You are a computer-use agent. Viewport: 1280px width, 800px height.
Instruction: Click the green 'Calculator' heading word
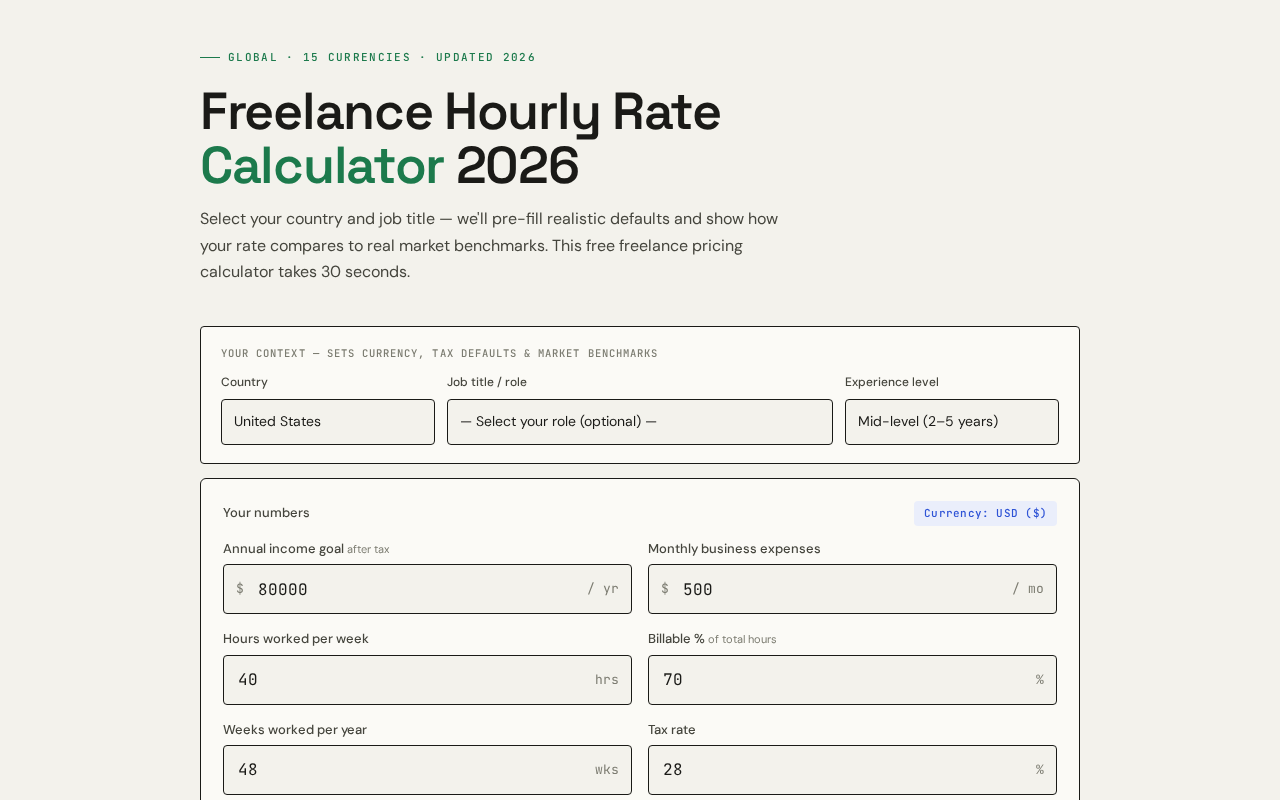click(322, 166)
